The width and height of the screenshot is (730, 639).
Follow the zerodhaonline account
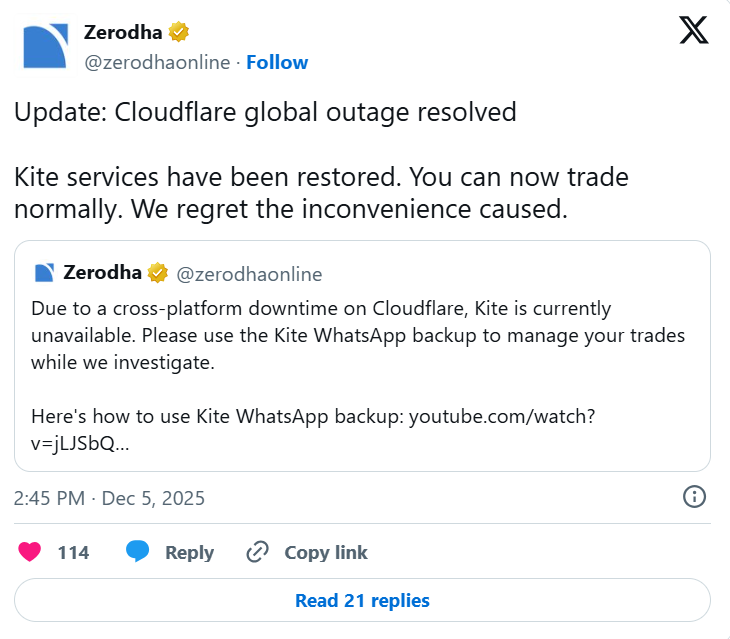(x=277, y=62)
